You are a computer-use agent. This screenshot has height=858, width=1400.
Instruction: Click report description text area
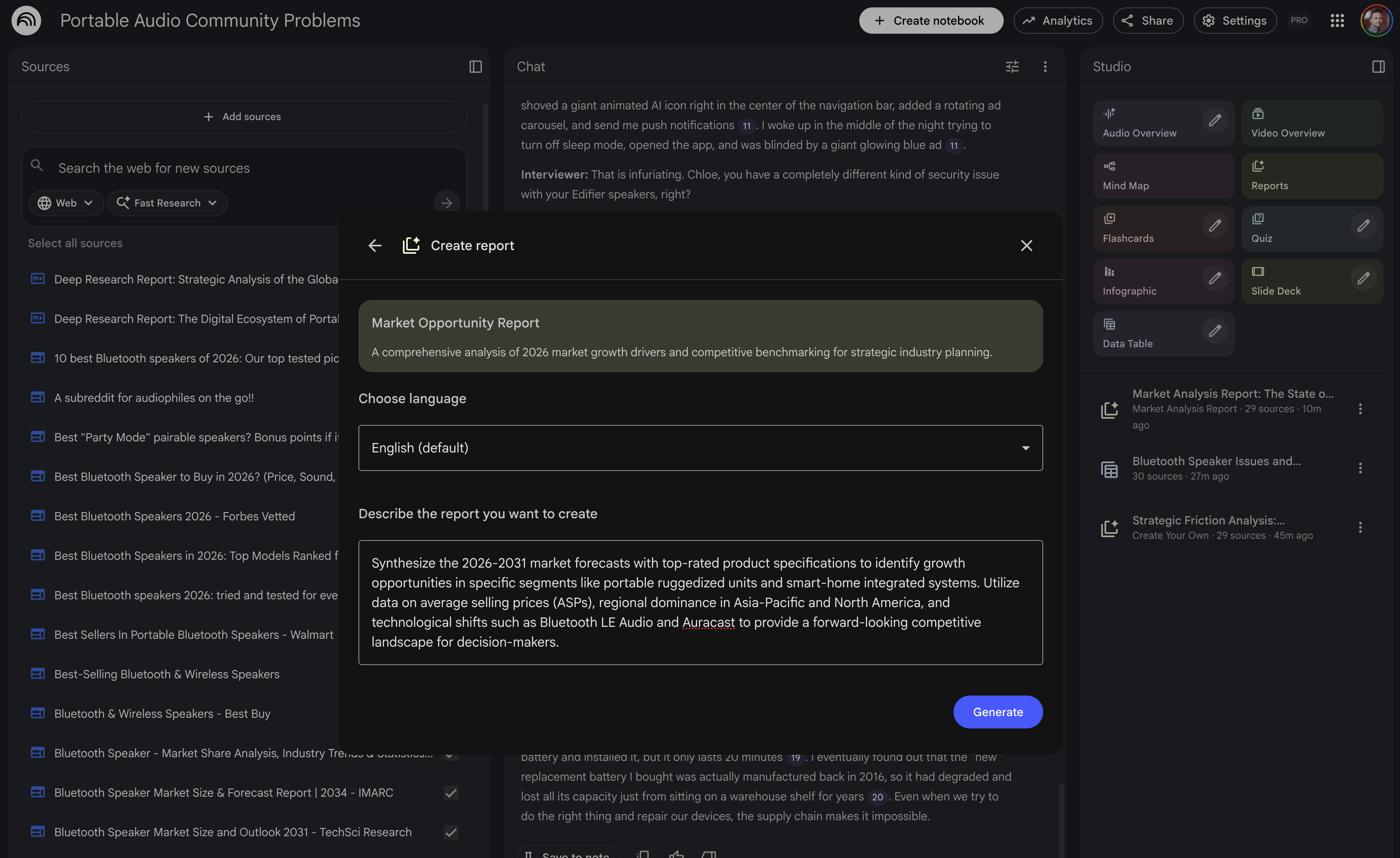click(x=700, y=603)
